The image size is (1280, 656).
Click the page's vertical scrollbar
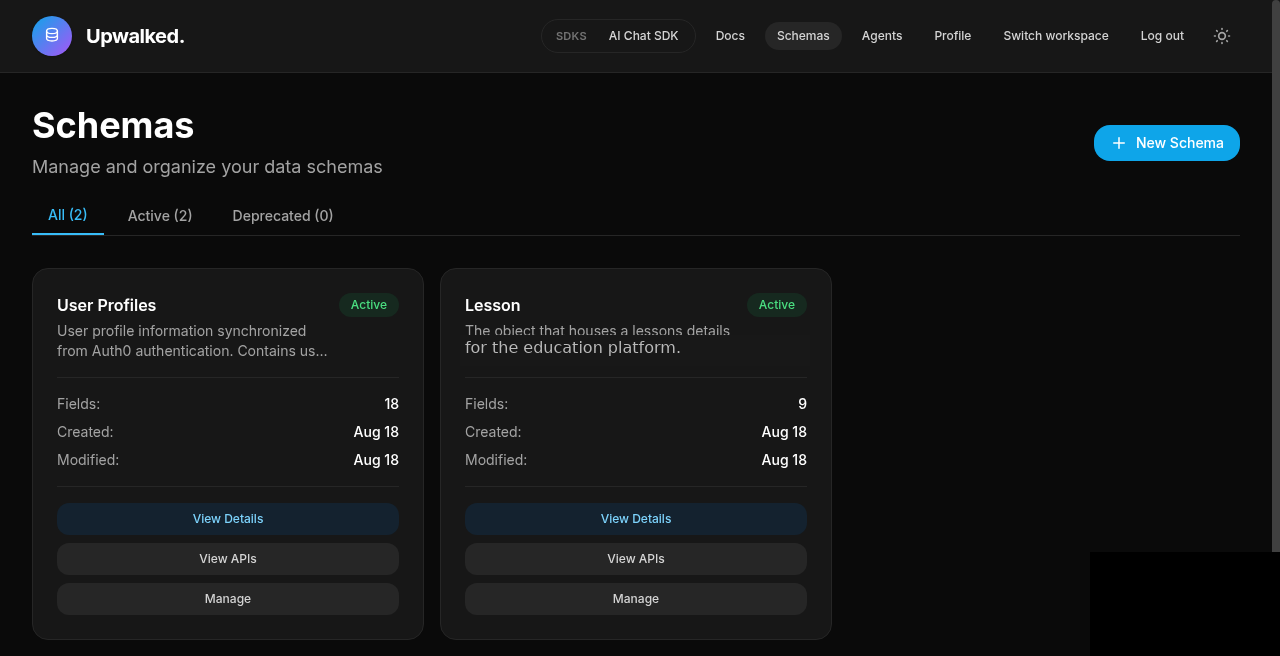[x=1276, y=275]
